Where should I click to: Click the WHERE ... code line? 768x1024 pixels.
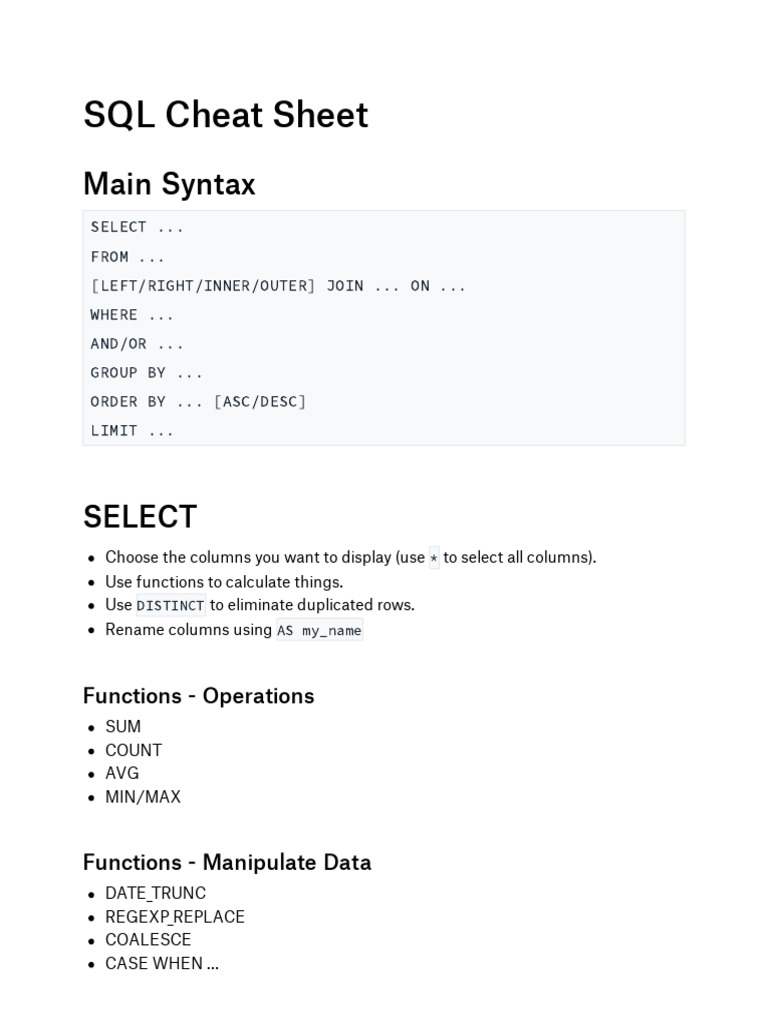132,315
